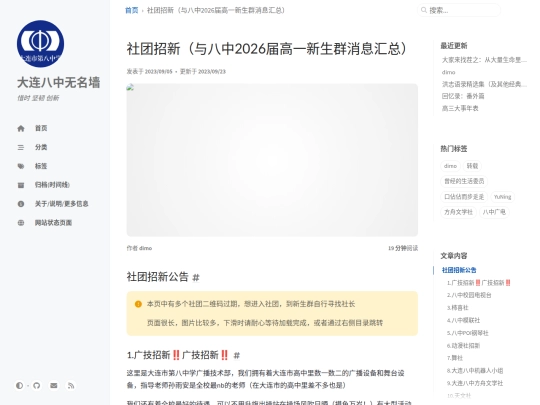The width and height of the screenshot is (540, 405).
Task: Open recent post dimo
Action: pyautogui.click(x=448, y=72)
